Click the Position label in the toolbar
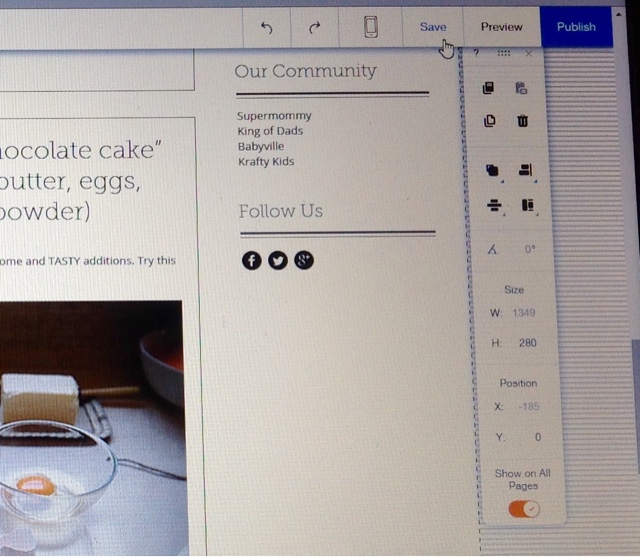 518,383
